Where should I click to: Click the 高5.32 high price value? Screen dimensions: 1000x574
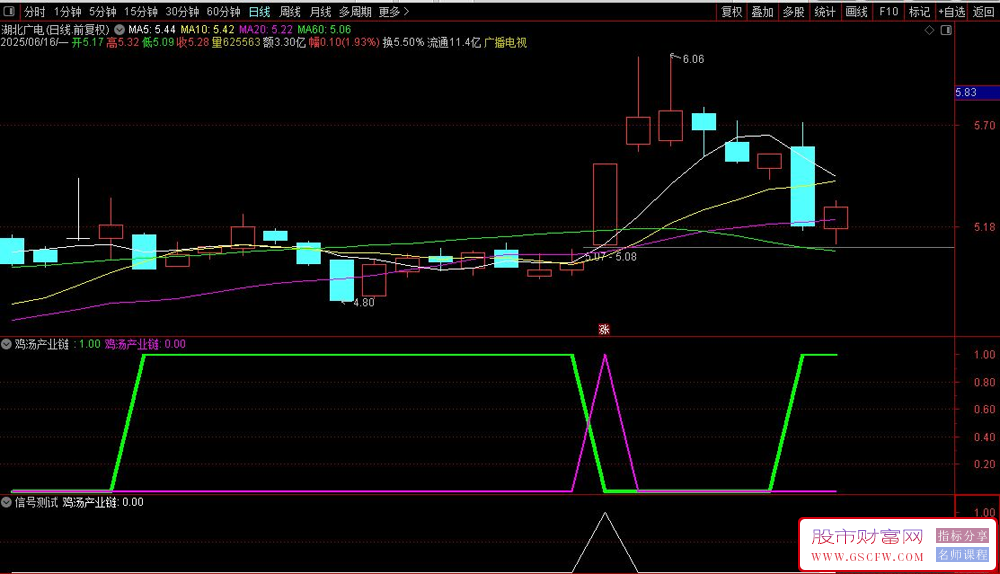click(x=122, y=43)
